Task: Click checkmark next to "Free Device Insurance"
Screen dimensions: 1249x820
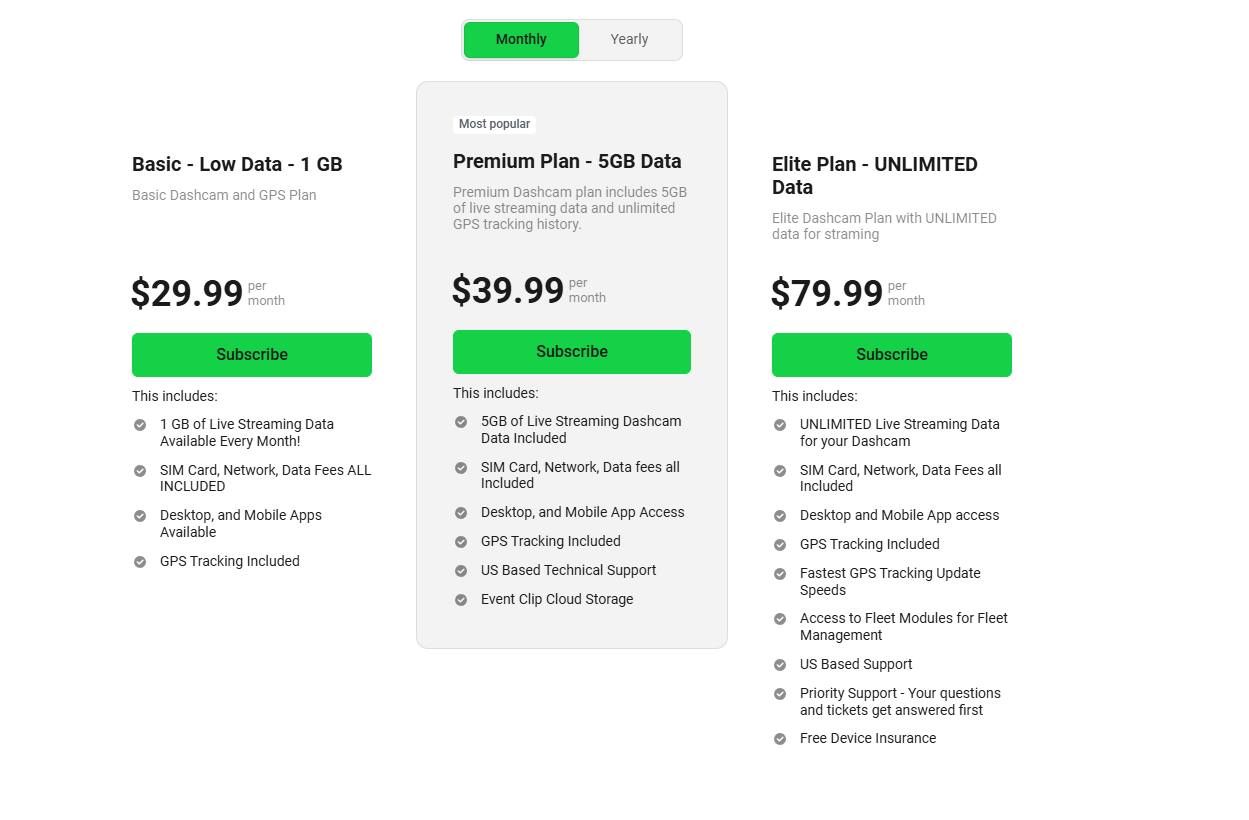Action: point(780,738)
